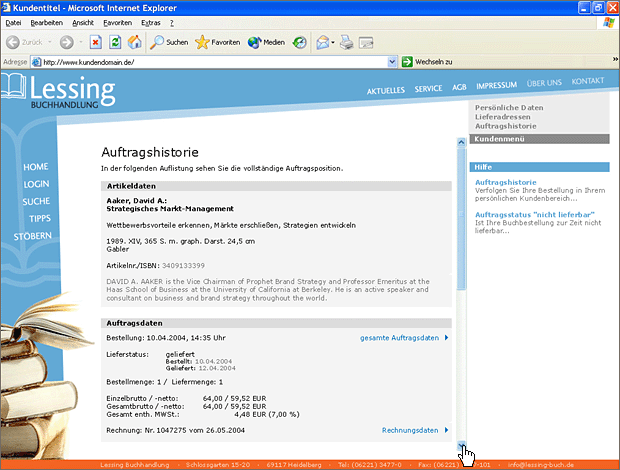
Task: Click the Mail envelope icon
Action: (x=323, y=42)
